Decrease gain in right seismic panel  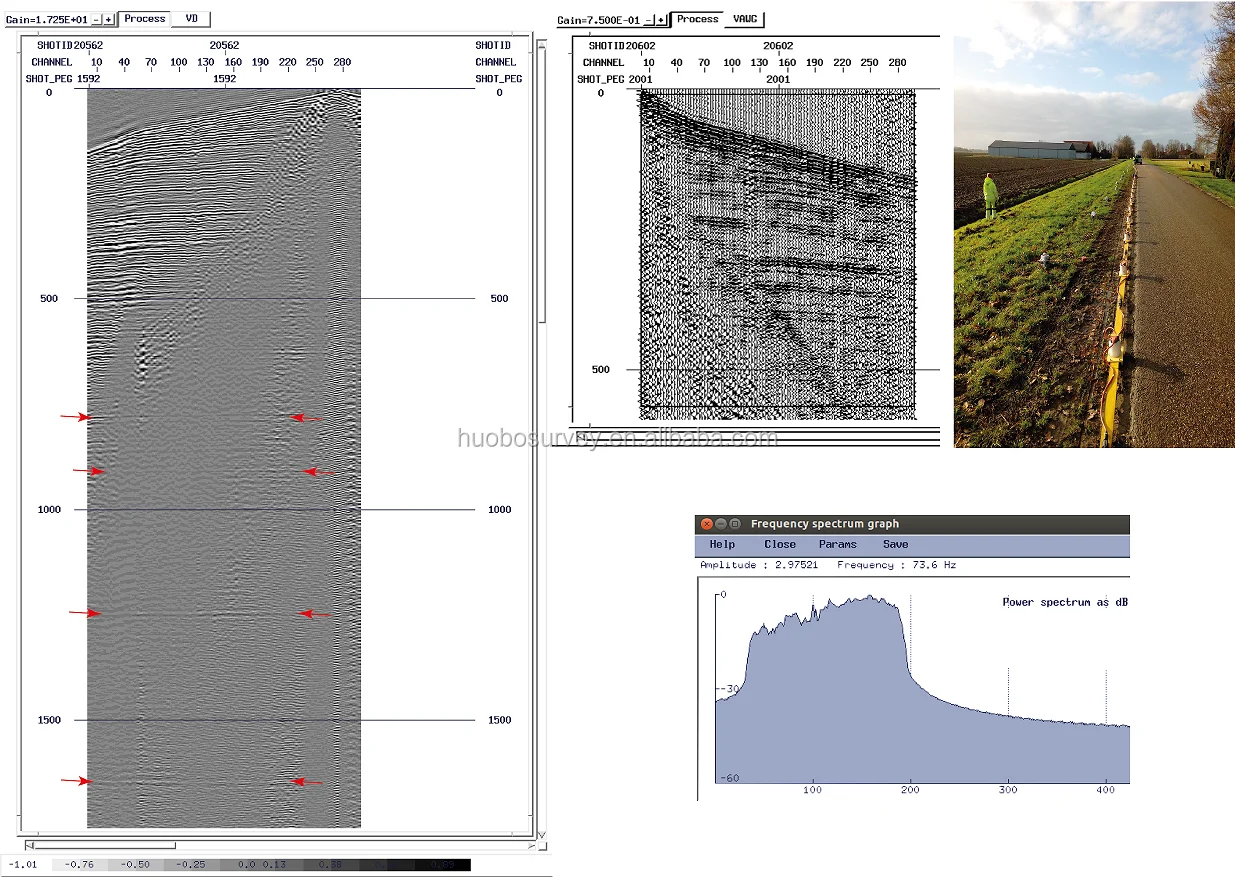click(648, 20)
